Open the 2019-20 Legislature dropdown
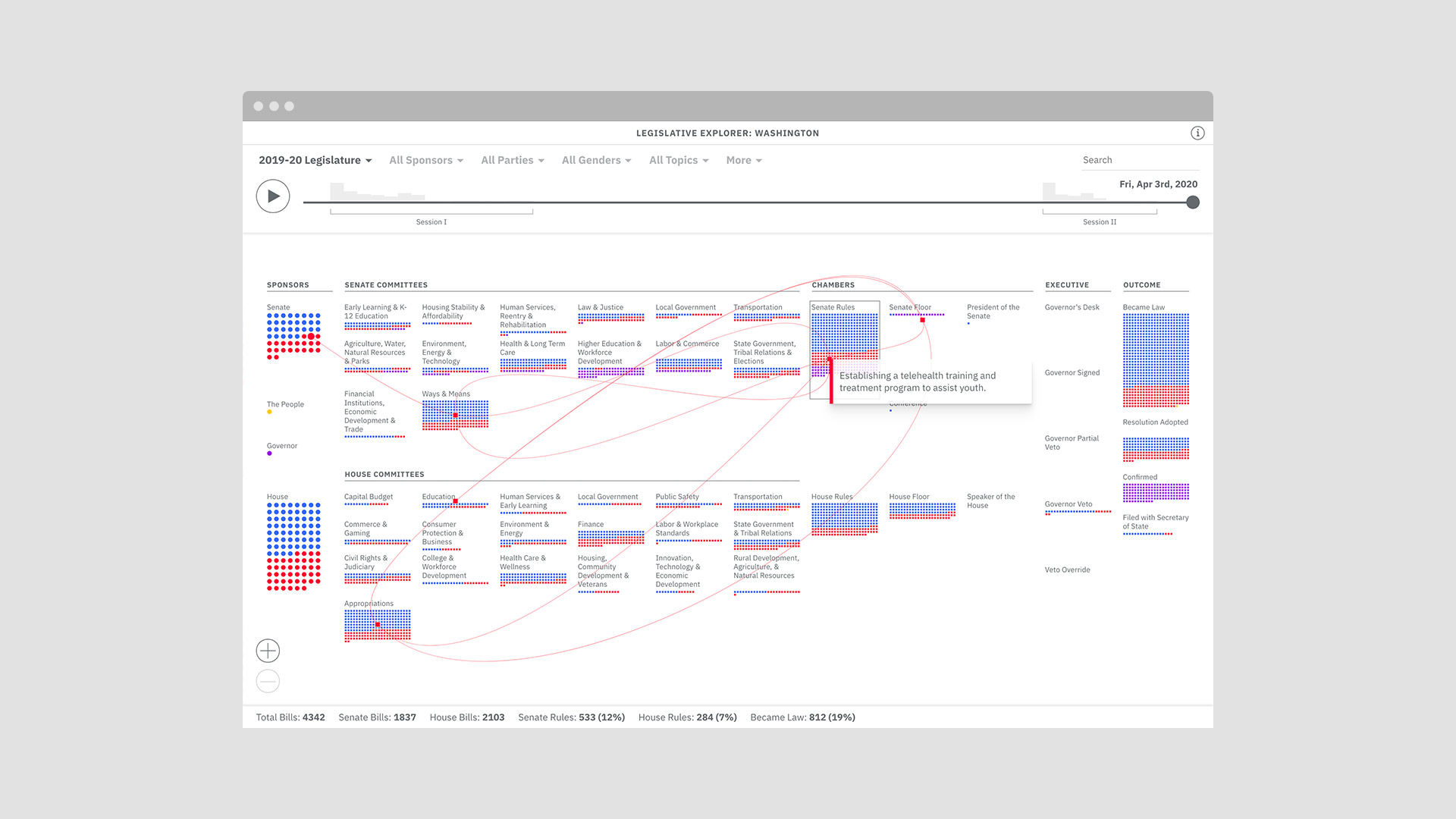 click(x=315, y=160)
